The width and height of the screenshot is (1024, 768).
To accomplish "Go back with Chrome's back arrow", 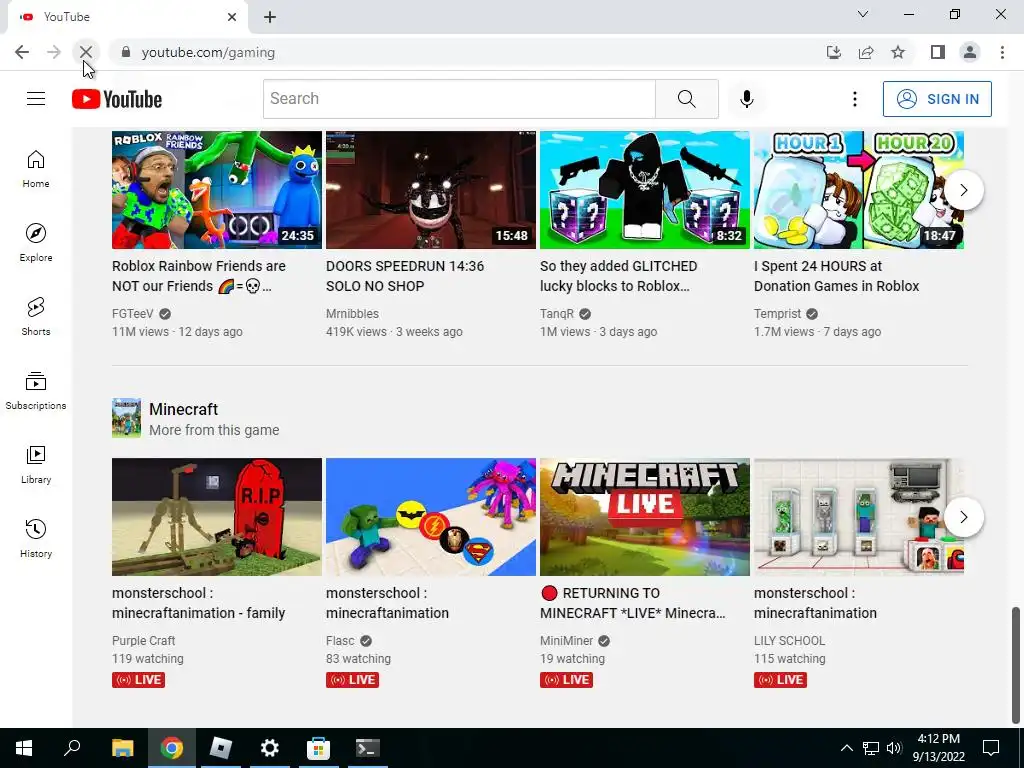I will point(22,52).
